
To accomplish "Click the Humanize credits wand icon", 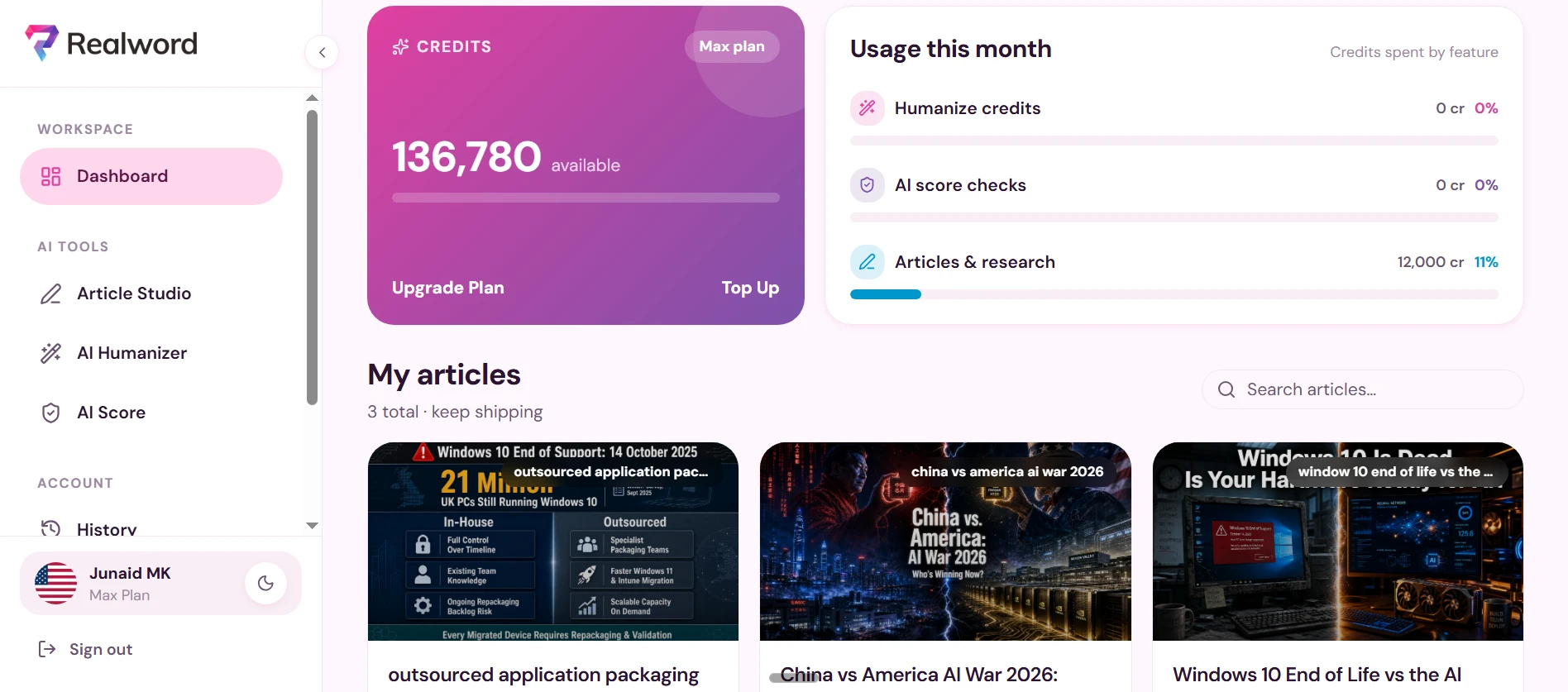I will 868,108.
